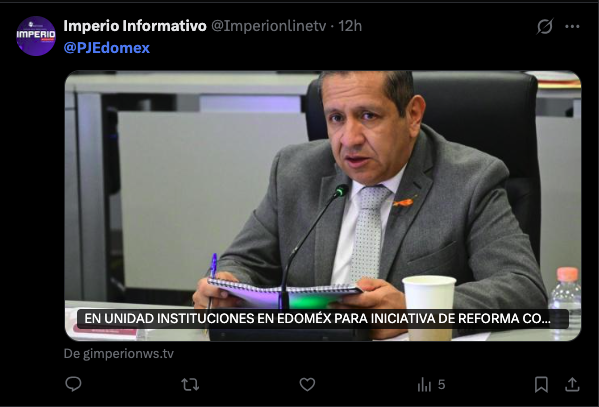The height and width of the screenshot is (407, 599).
Task: Click the EN UNIDAD INSTITUCIONES headline caption
Action: 317,318
